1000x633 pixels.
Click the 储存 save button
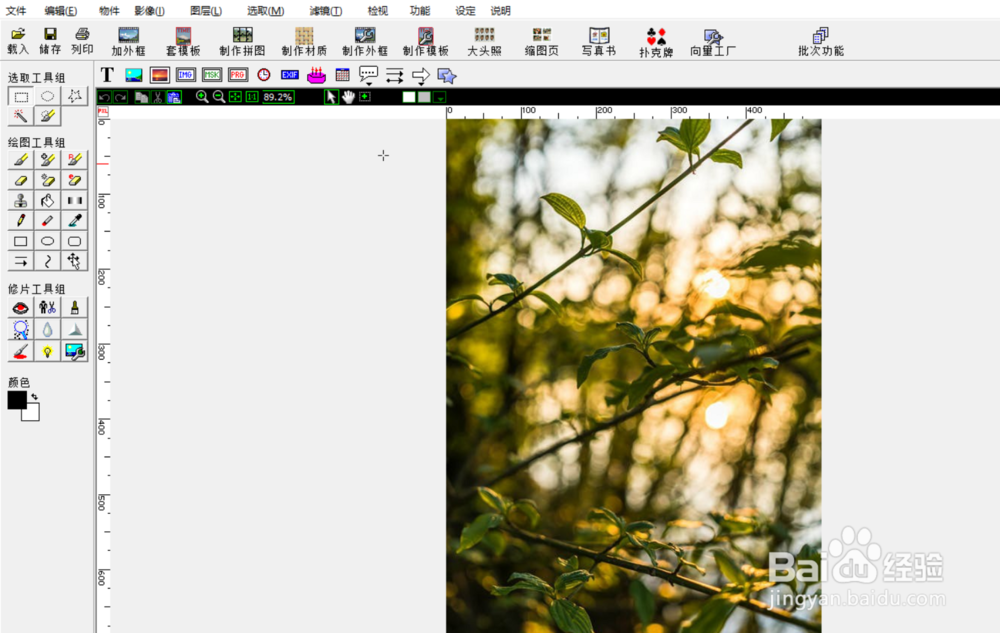[50, 41]
